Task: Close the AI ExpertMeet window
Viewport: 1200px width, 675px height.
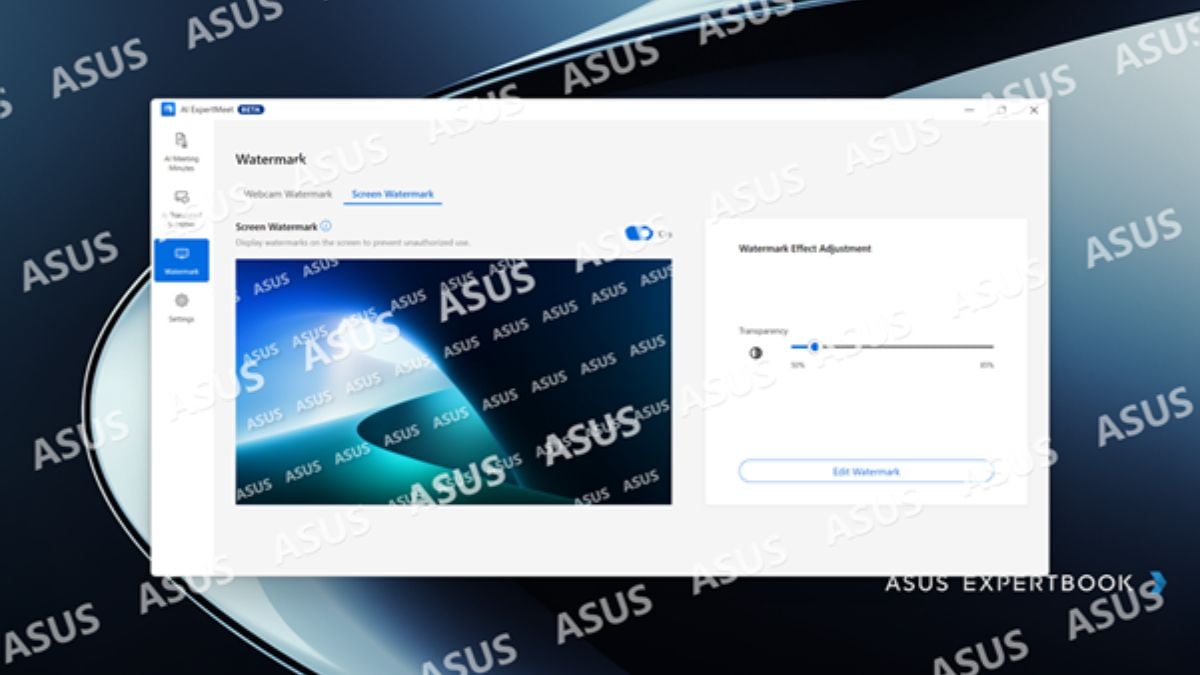Action: [x=1033, y=110]
